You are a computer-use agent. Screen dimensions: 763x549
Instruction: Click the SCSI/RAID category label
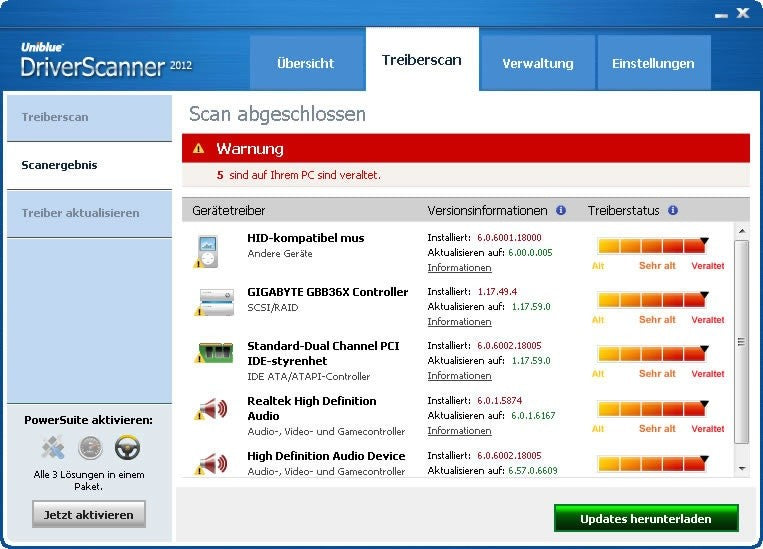click(x=272, y=308)
